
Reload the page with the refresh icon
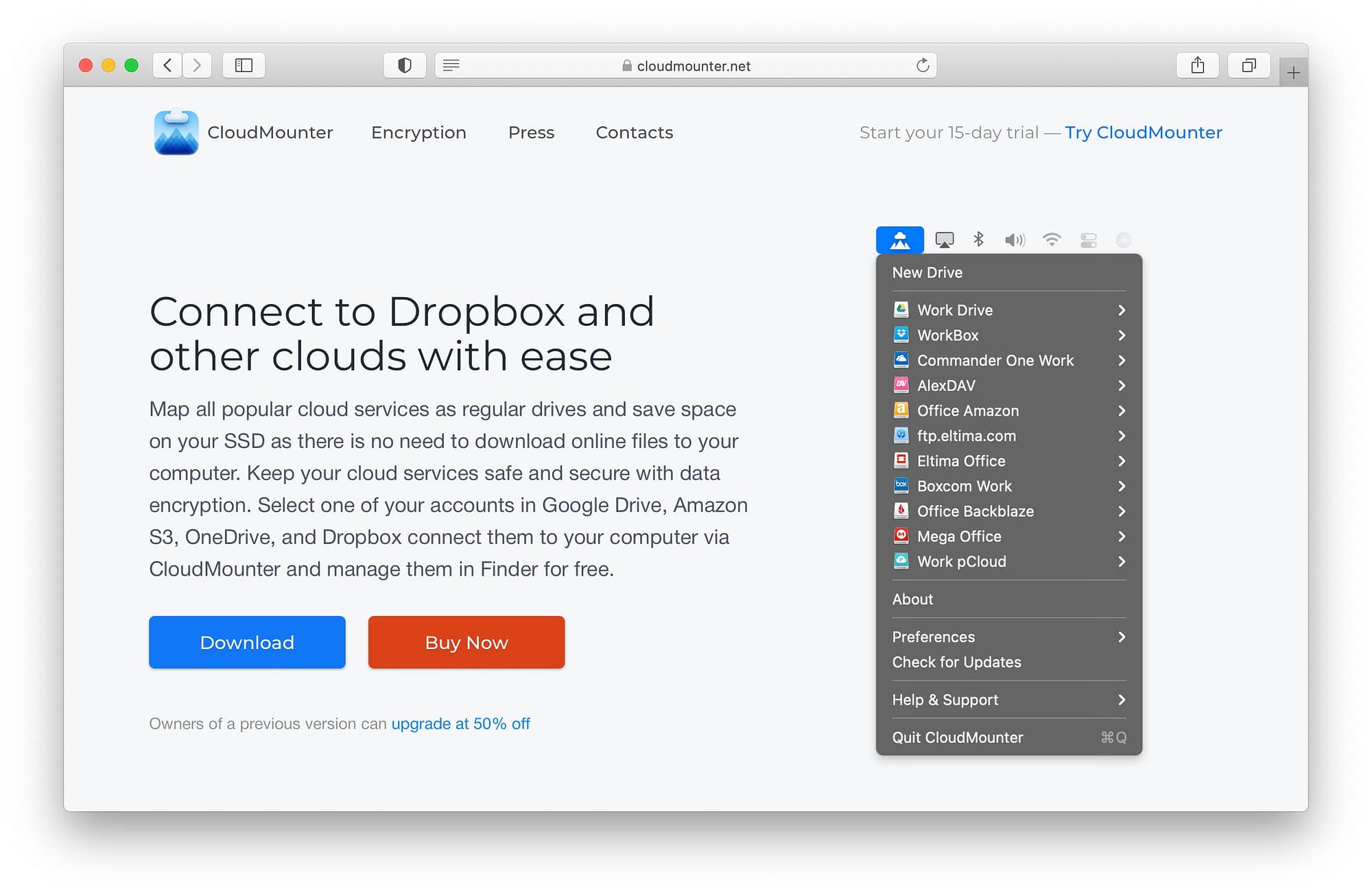coord(923,65)
